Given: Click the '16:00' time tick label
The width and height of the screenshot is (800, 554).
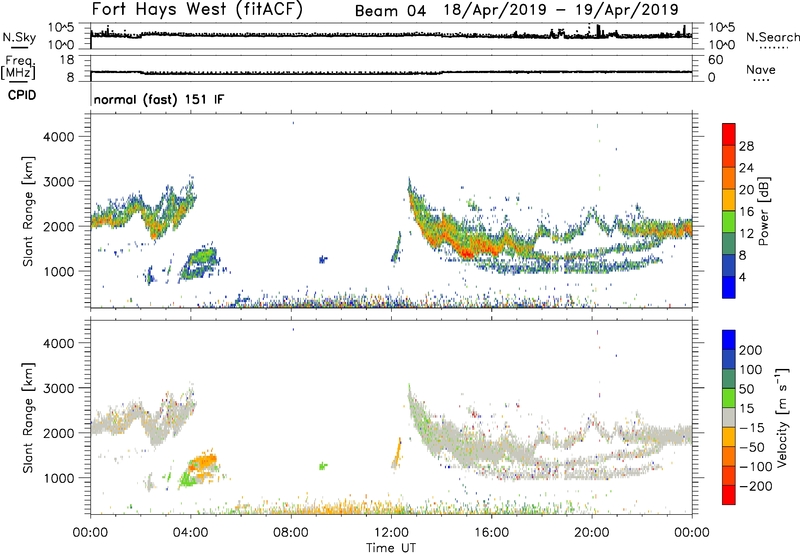Looking at the screenshot, I should click(491, 533).
